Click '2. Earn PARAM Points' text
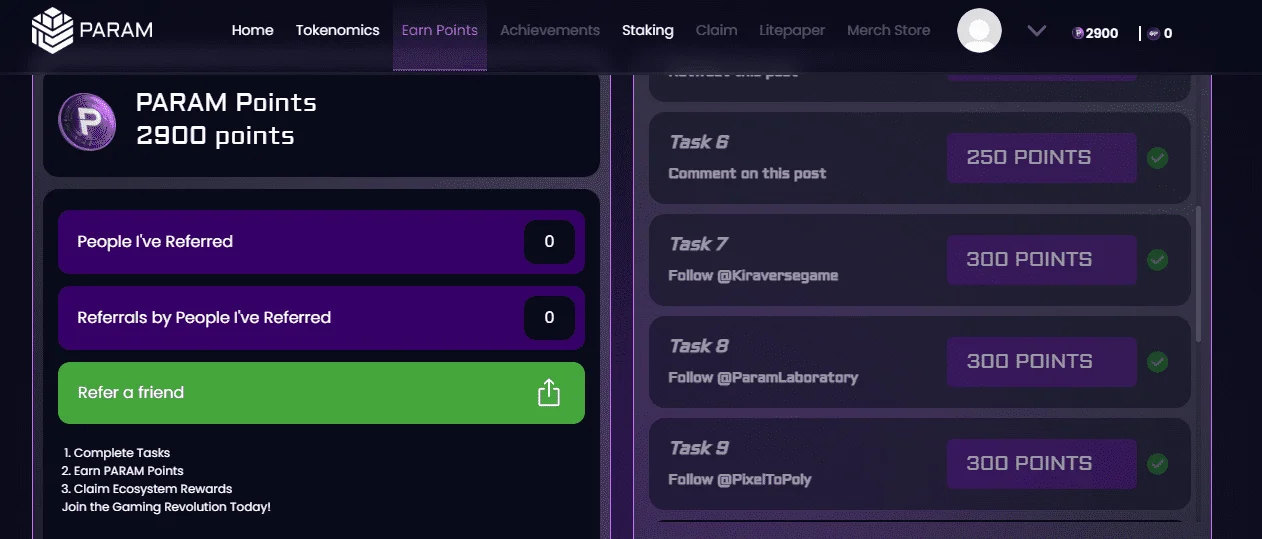 122,471
